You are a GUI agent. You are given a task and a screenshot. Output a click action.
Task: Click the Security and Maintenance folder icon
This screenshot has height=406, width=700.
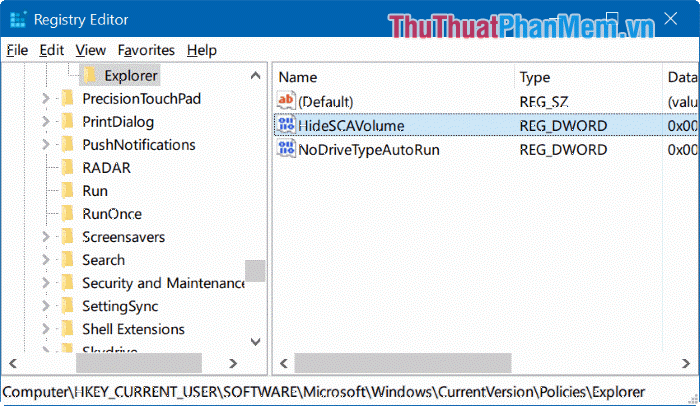[67, 283]
